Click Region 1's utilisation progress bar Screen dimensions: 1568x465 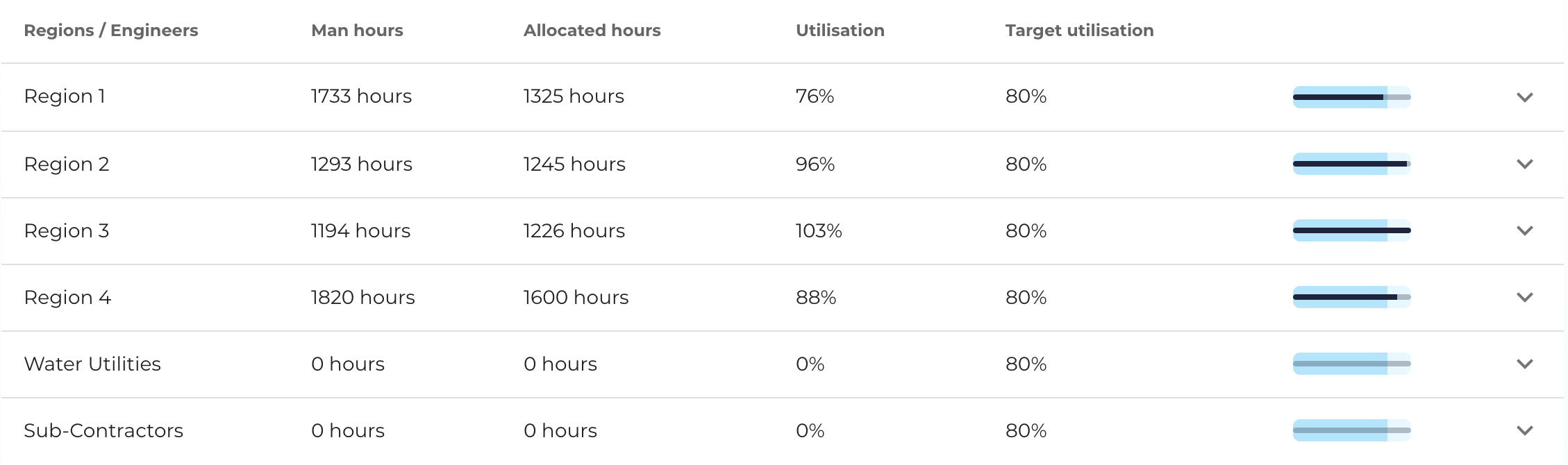(1351, 97)
